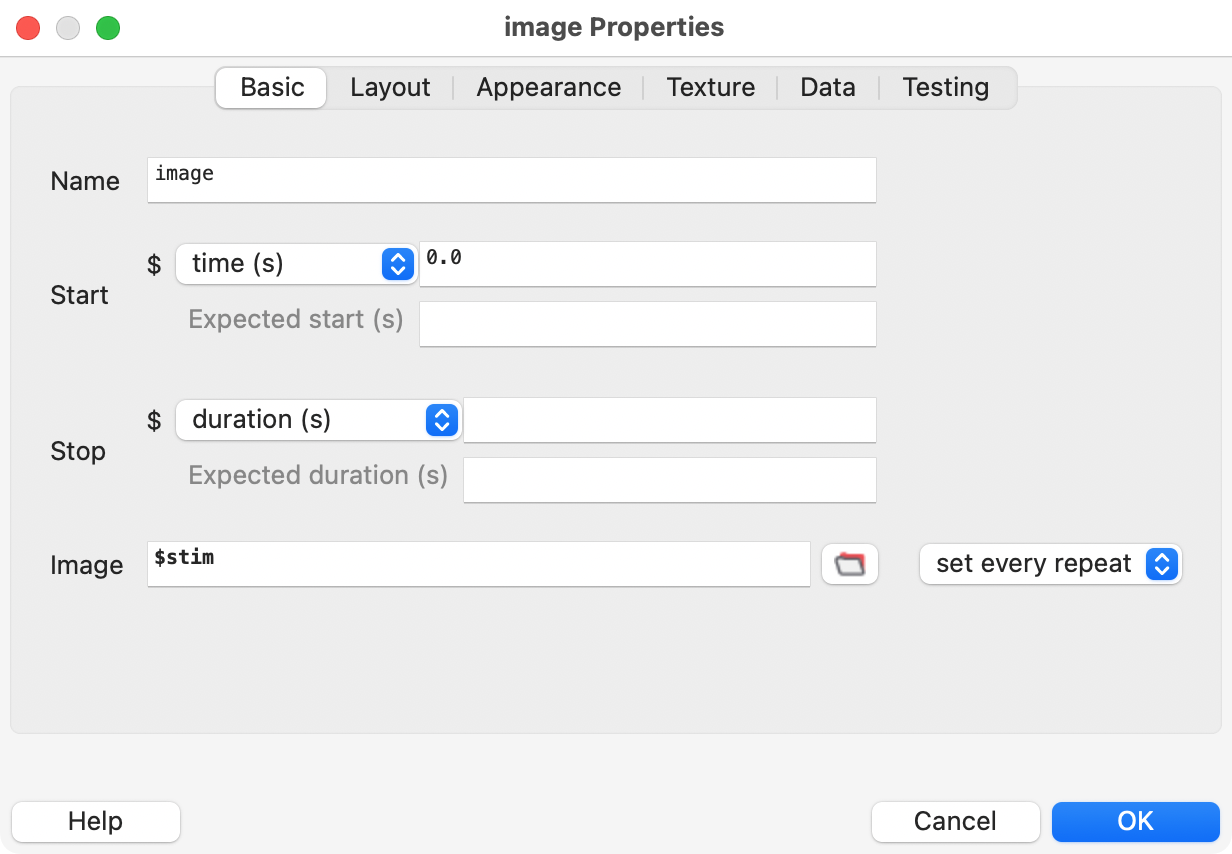Viewport: 1232px width, 854px height.
Task: Focus the Start time value field
Action: (x=647, y=264)
